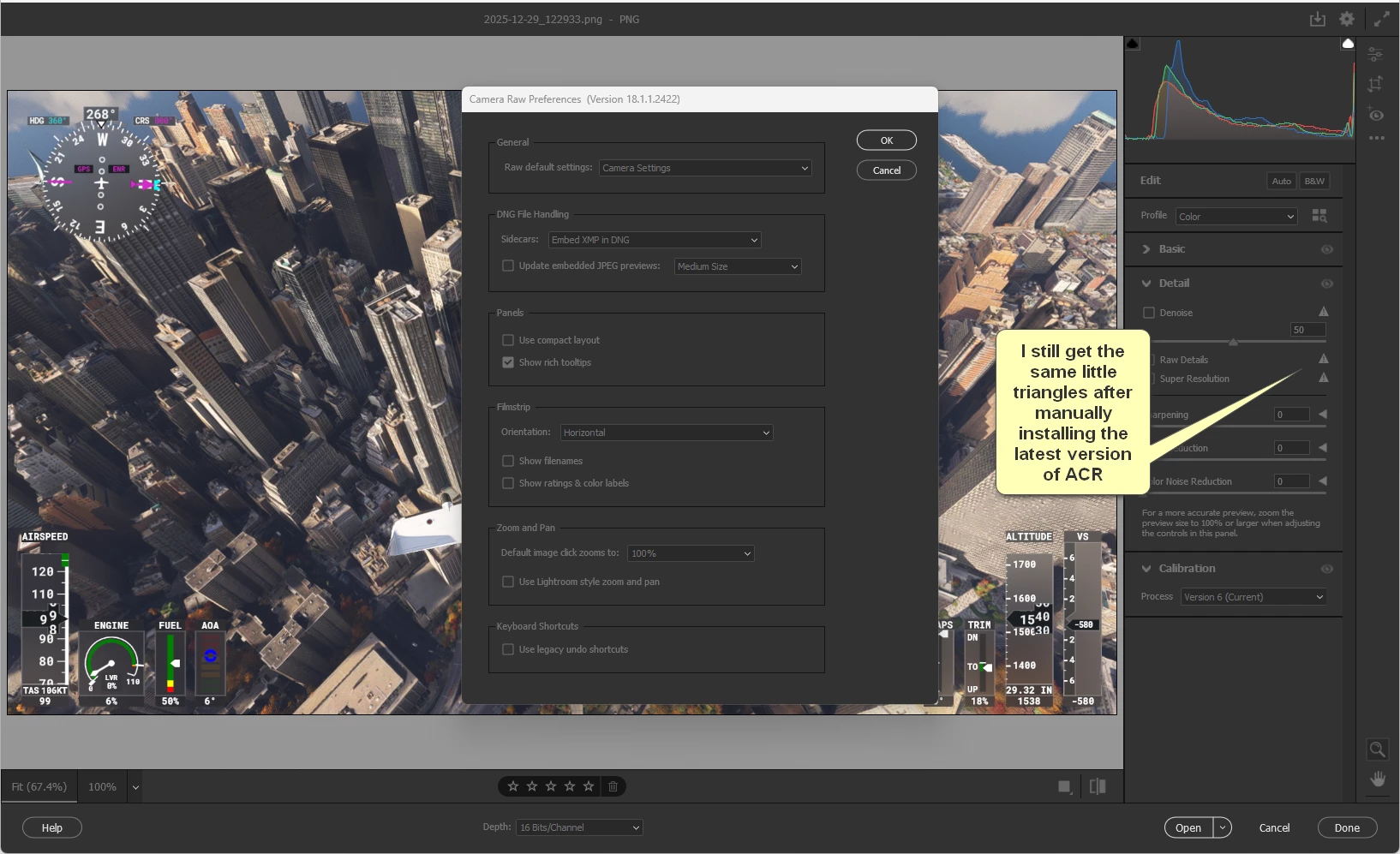Toggle full screen mode icon
The image size is (1400, 854).
click(1381, 19)
